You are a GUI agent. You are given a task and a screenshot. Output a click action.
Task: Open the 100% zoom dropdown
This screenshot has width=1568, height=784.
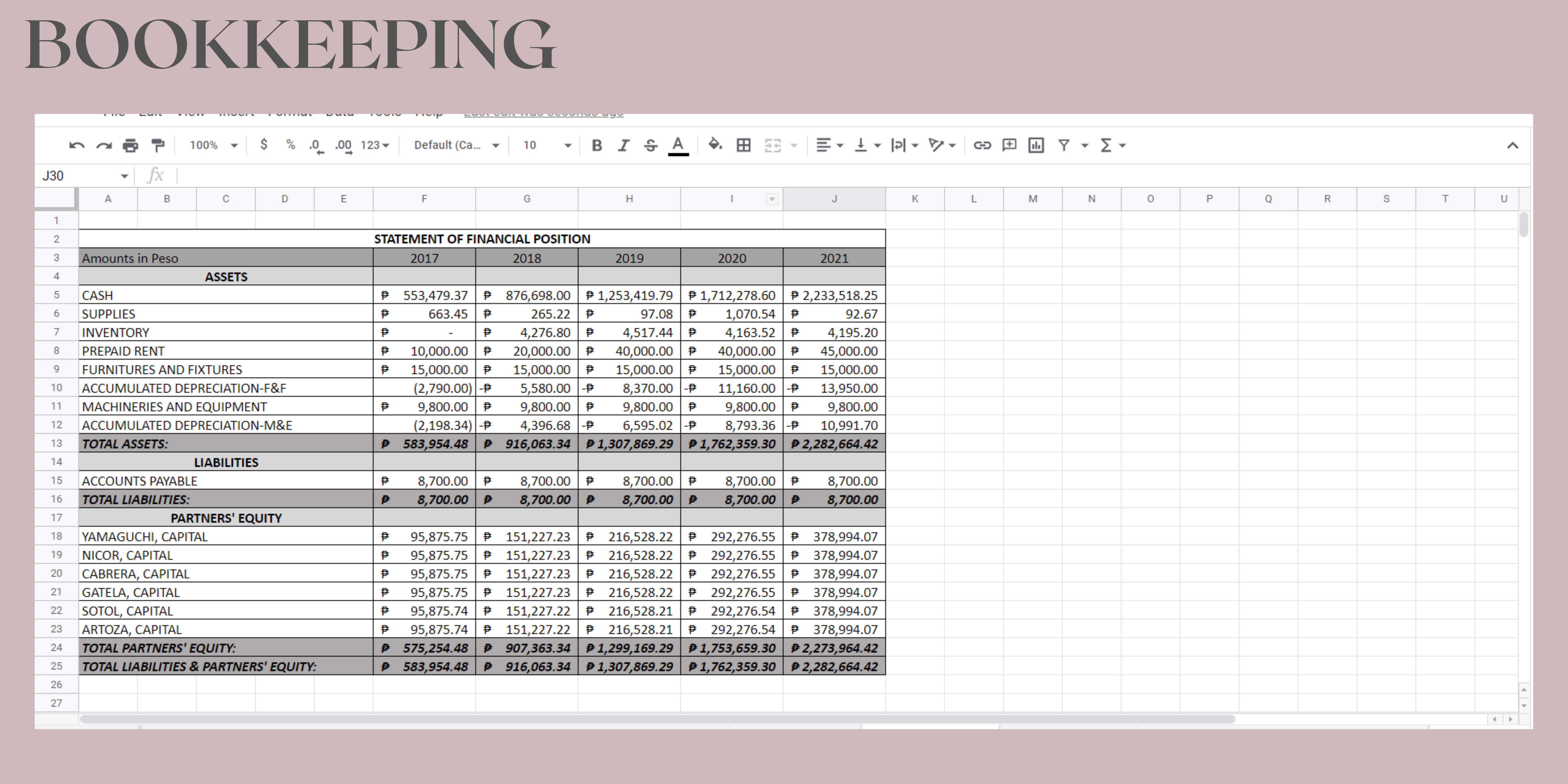tap(213, 145)
